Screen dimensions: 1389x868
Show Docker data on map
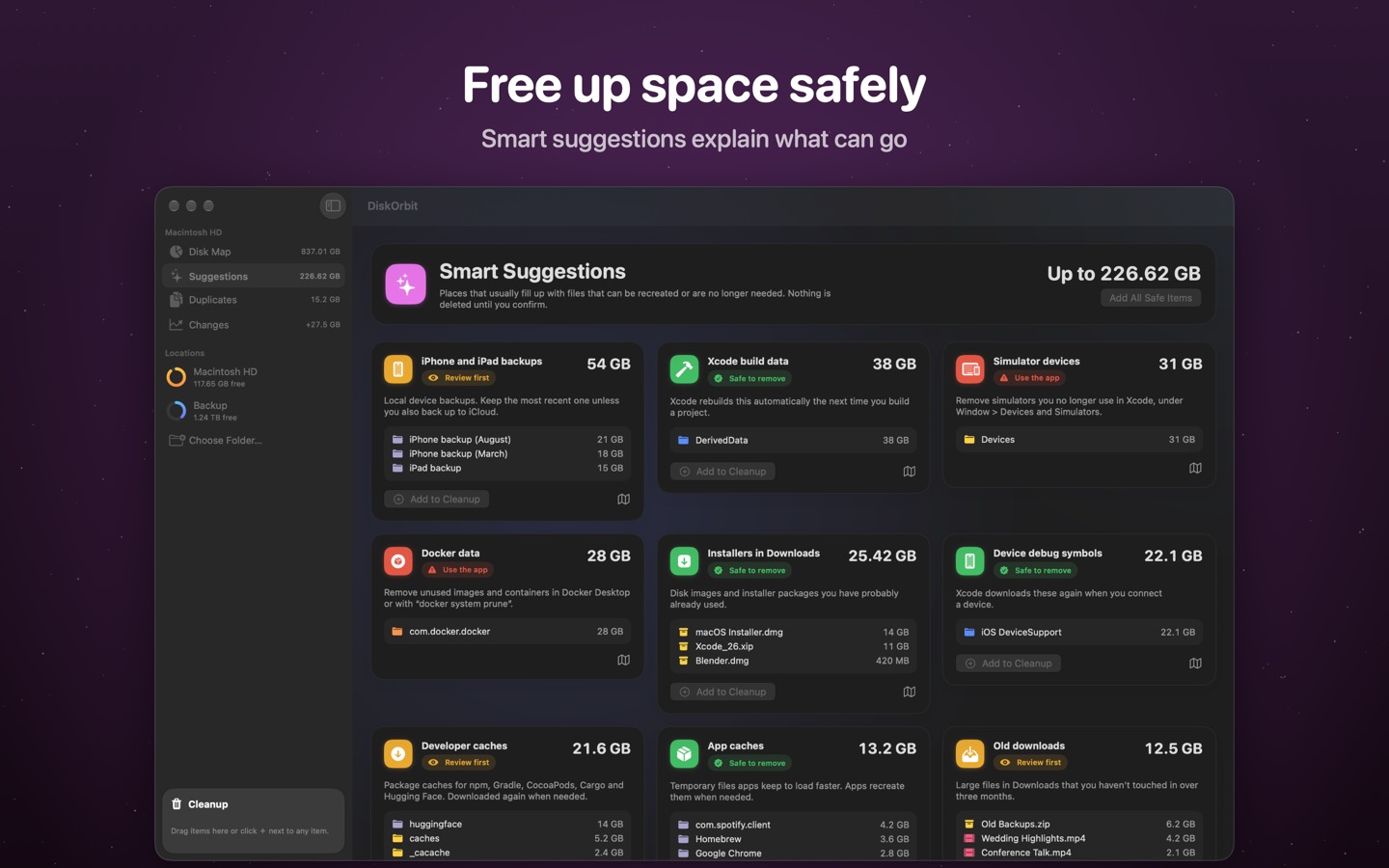pyautogui.click(x=624, y=661)
